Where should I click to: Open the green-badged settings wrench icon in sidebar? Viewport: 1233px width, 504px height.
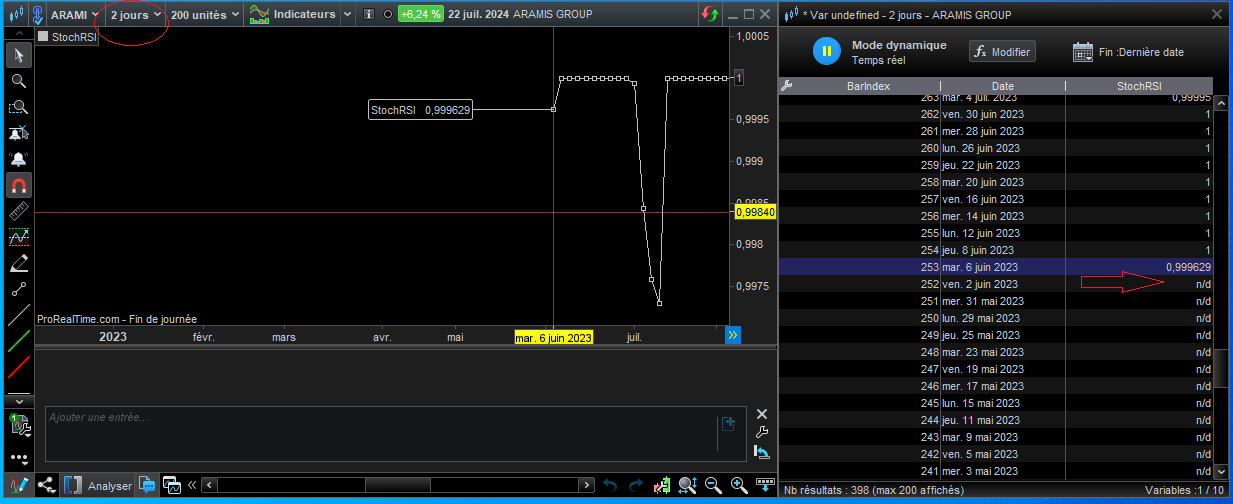18,424
